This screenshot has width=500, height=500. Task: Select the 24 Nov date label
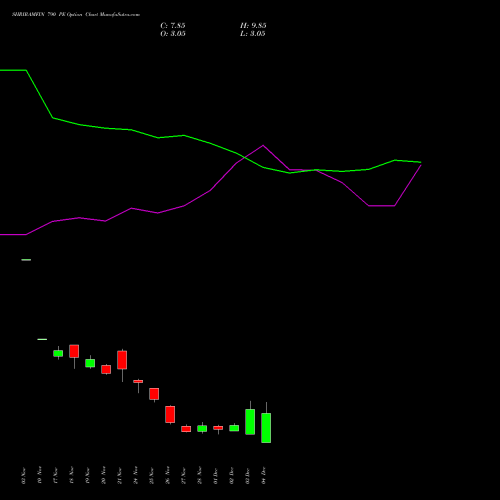[x=135, y=475]
